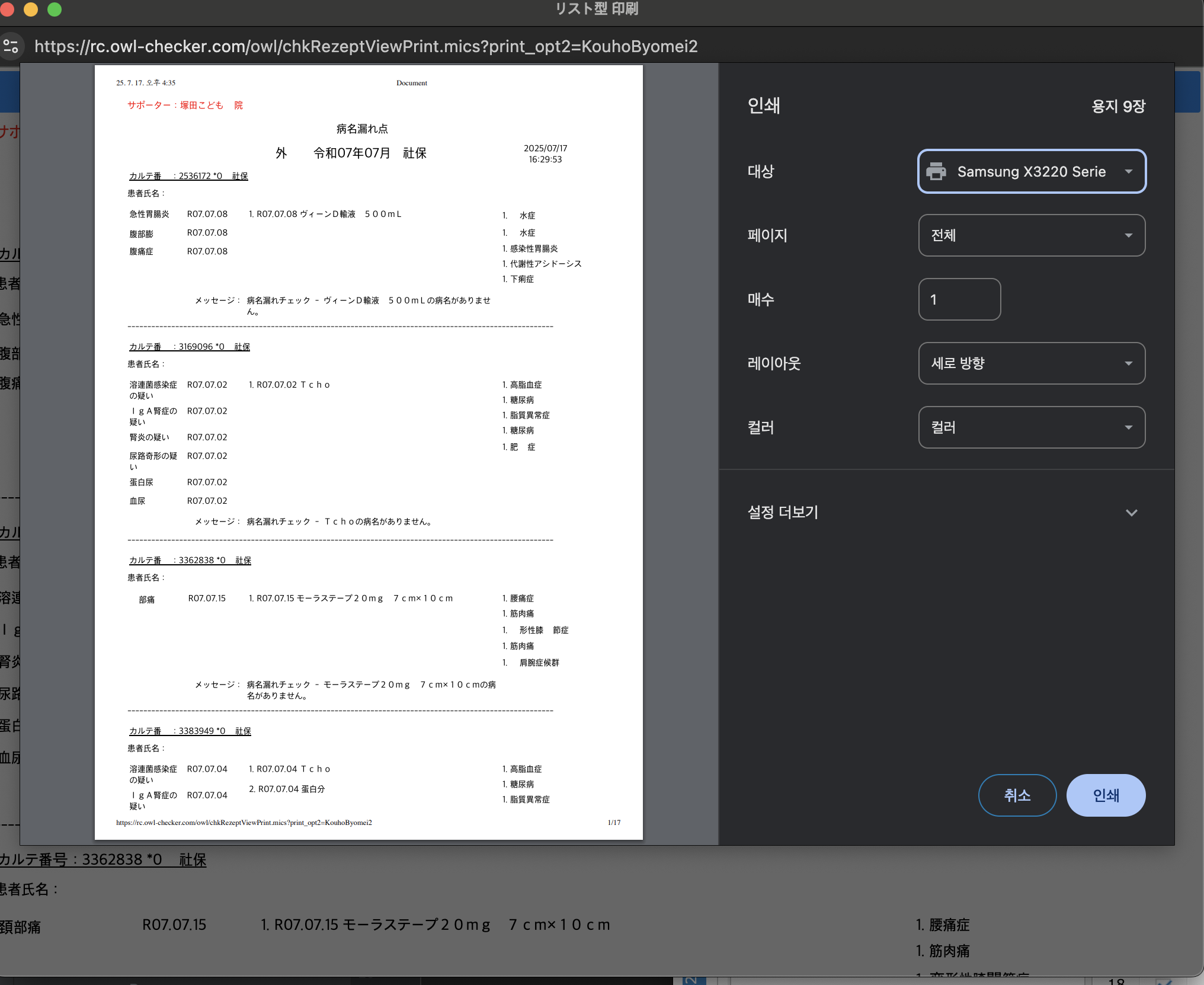Click the red close window button

[x=7, y=9]
